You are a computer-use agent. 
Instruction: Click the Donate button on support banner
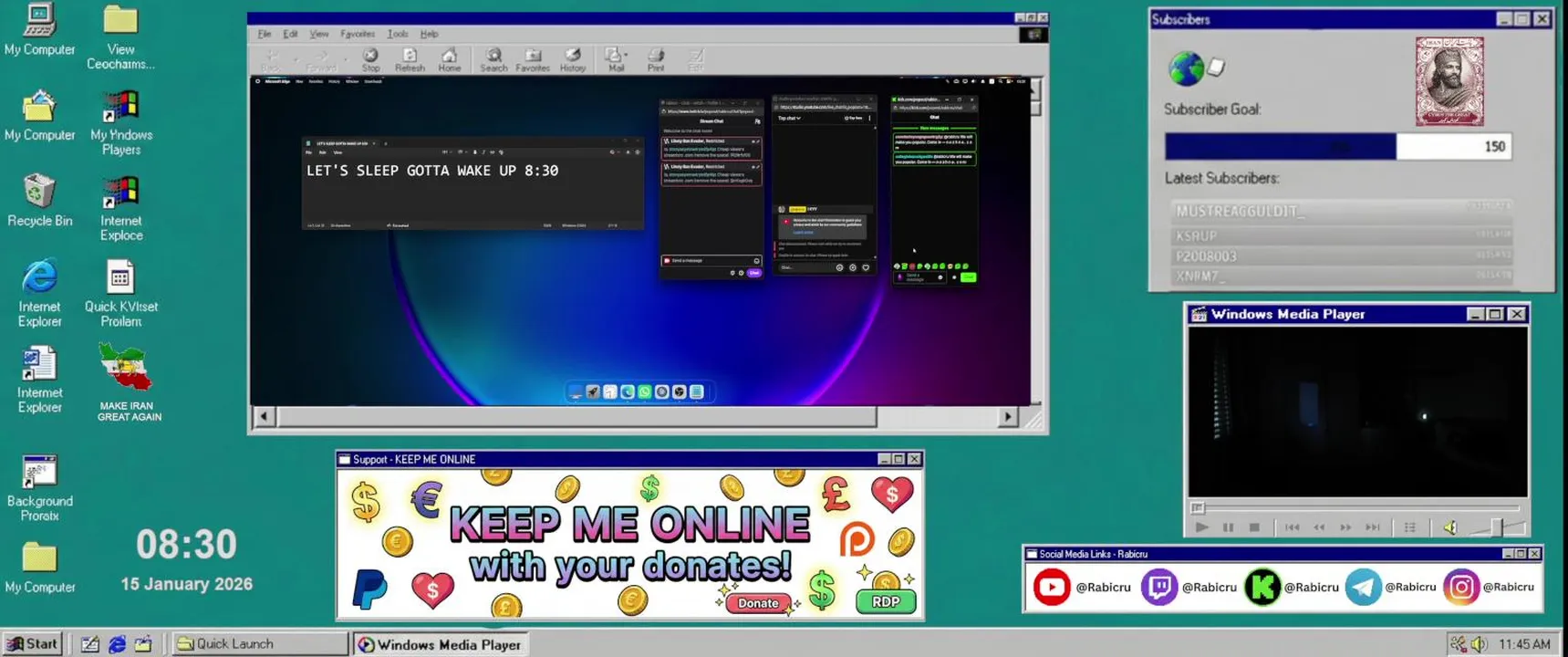(x=758, y=603)
